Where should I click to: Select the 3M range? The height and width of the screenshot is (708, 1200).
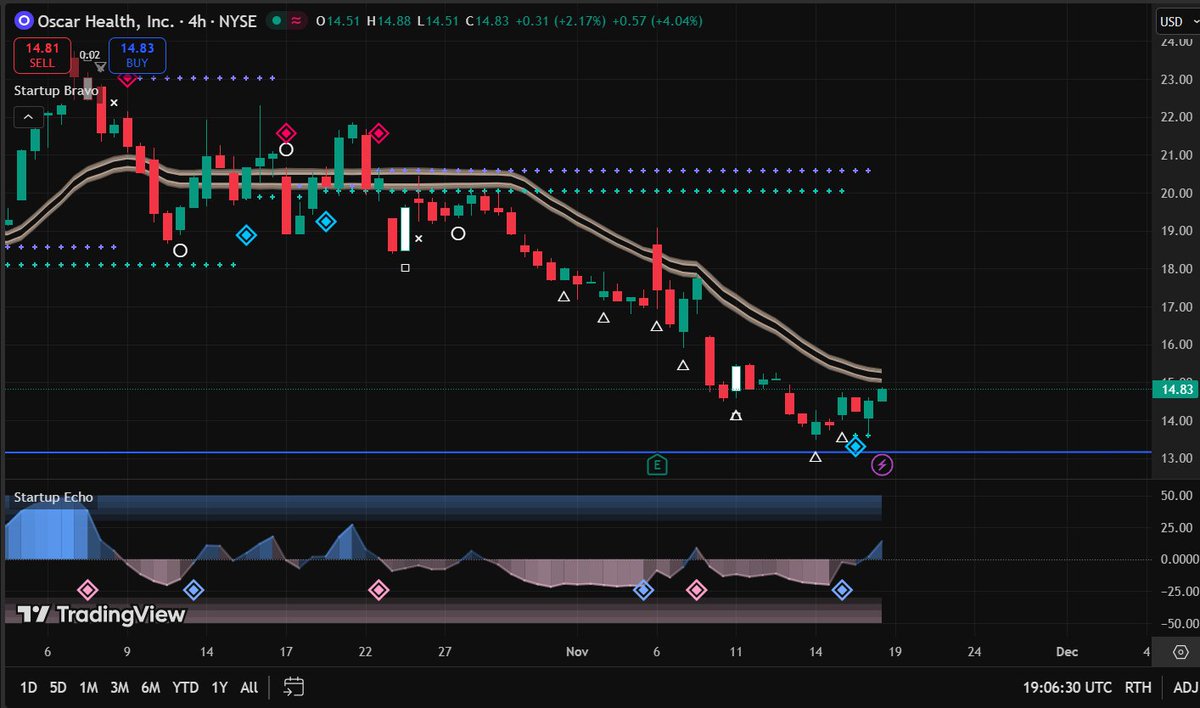(x=119, y=687)
